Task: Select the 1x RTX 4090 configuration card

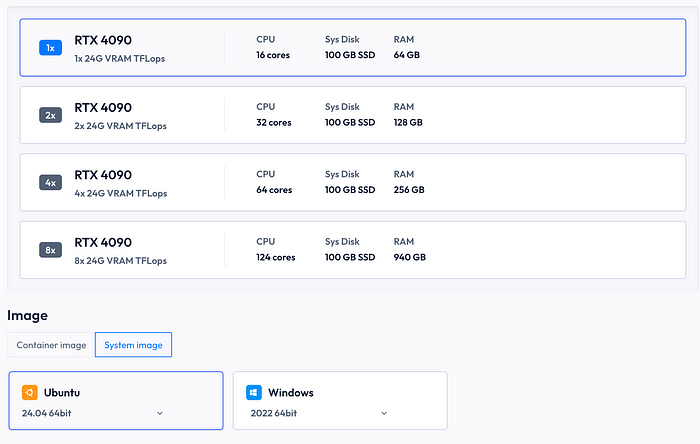Action: (x=353, y=48)
